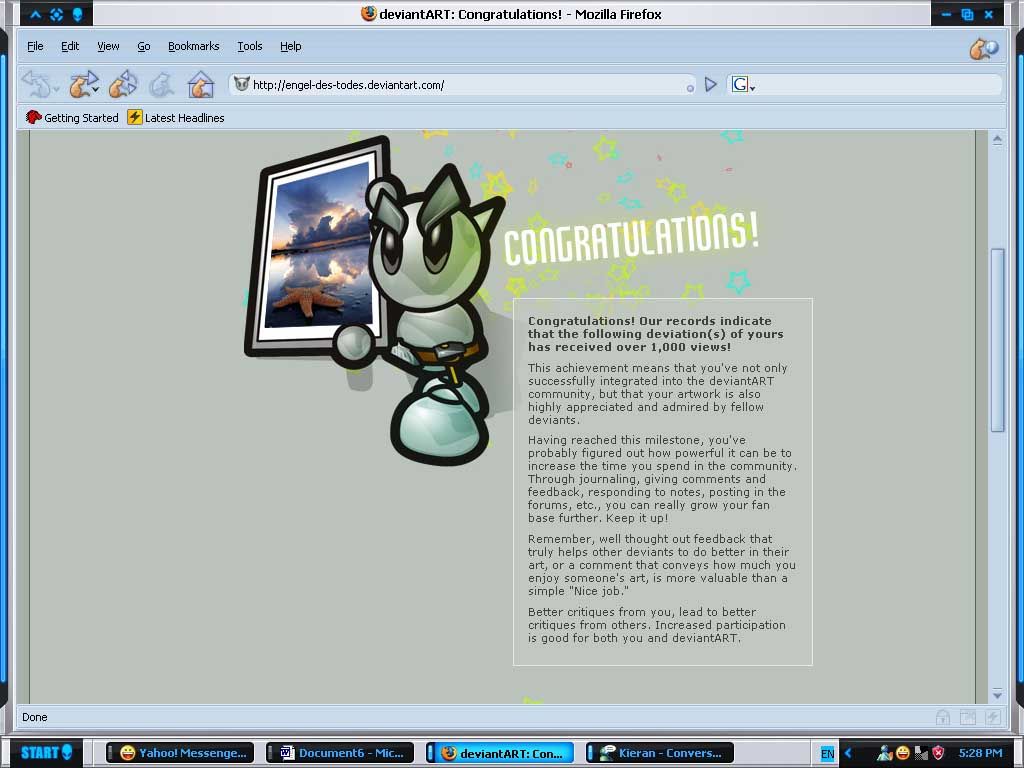Open the Help menu
Image resolution: width=1024 pixels, height=768 pixels.
click(291, 46)
